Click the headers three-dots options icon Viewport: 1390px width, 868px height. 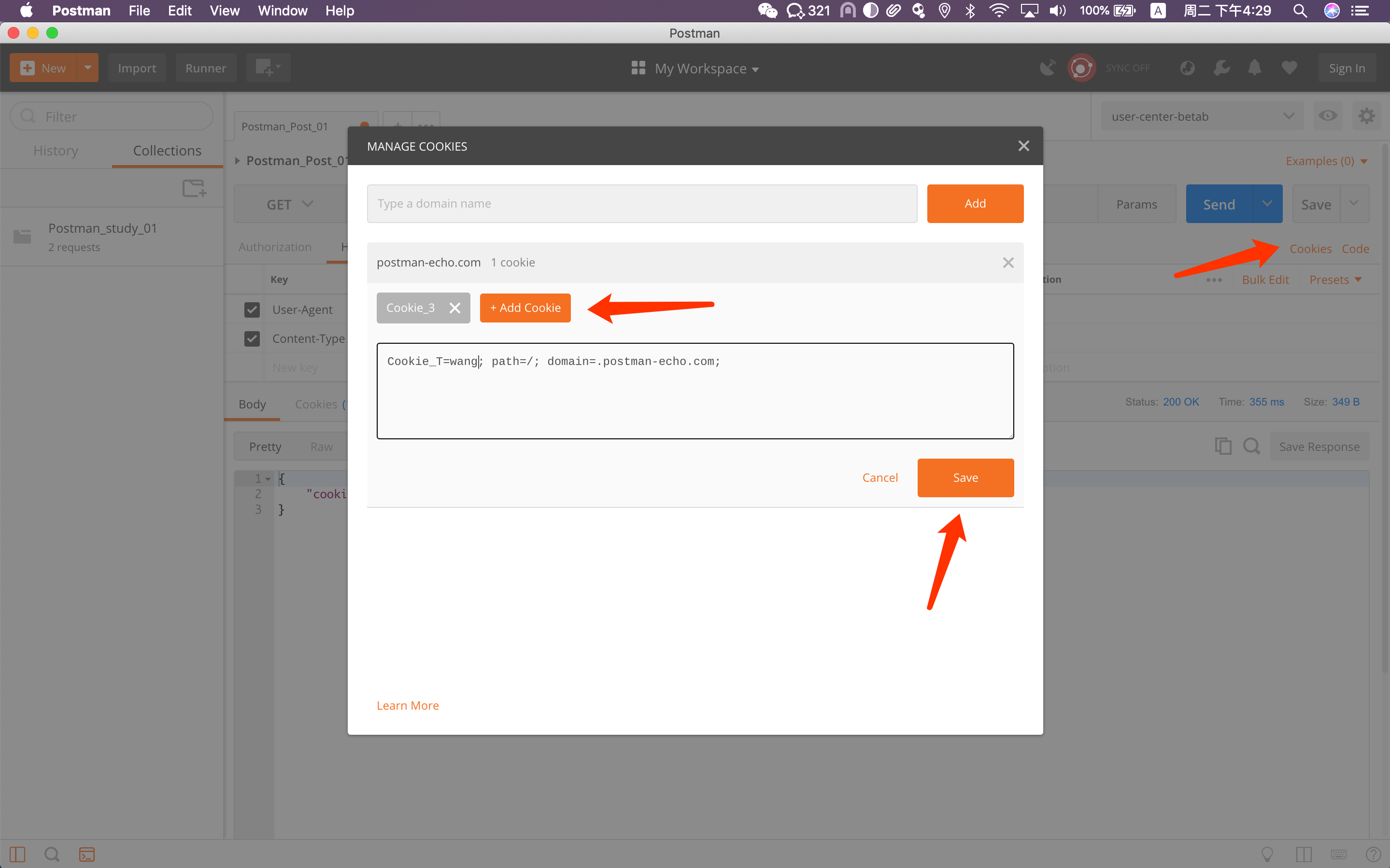pos(1214,280)
